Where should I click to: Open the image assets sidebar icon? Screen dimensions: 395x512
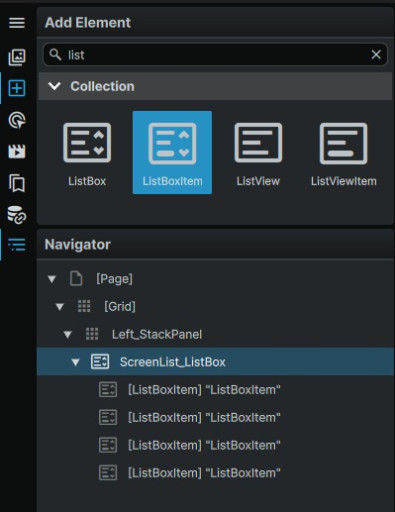[17, 57]
